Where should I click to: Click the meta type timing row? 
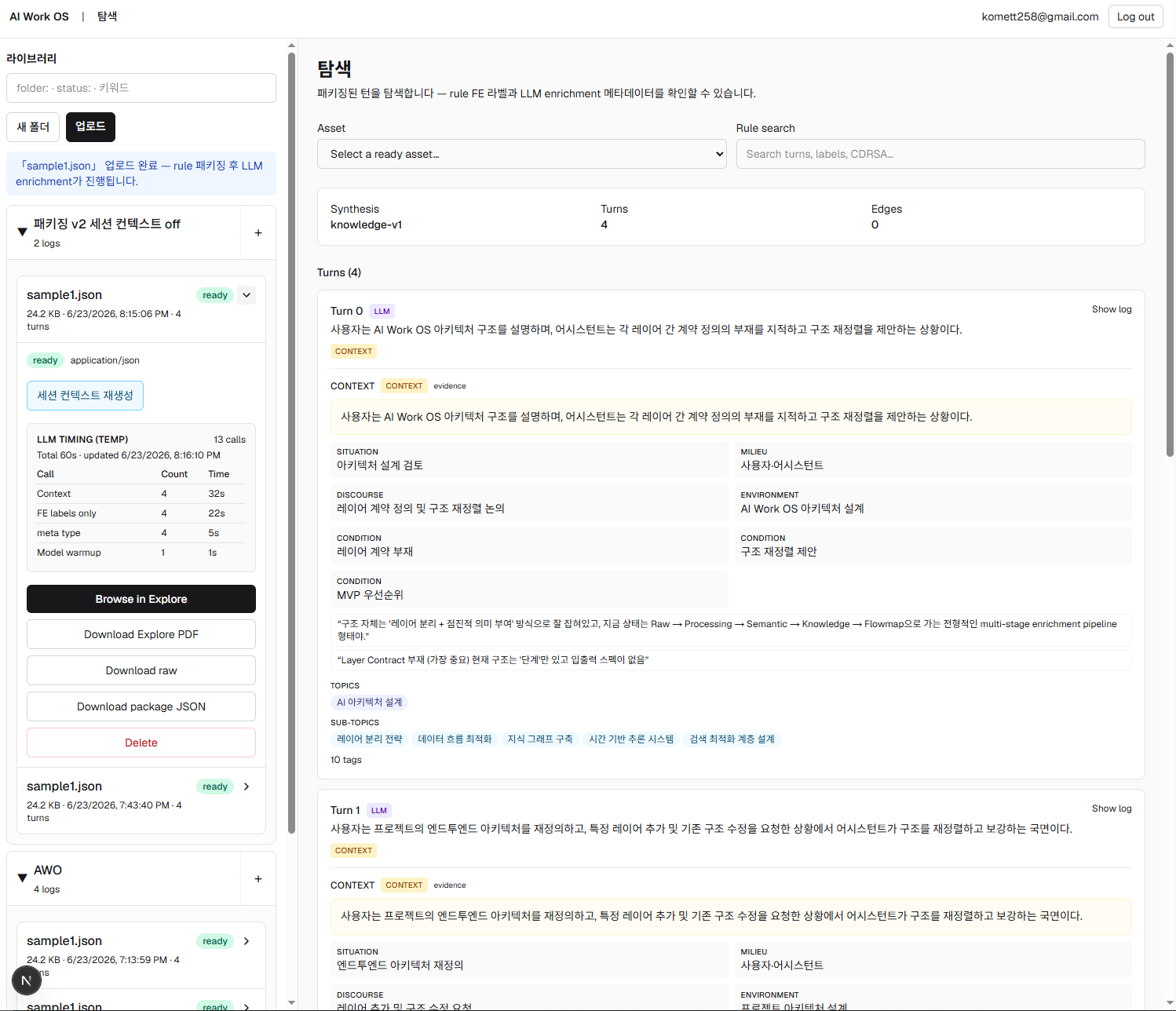[x=141, y=533]
